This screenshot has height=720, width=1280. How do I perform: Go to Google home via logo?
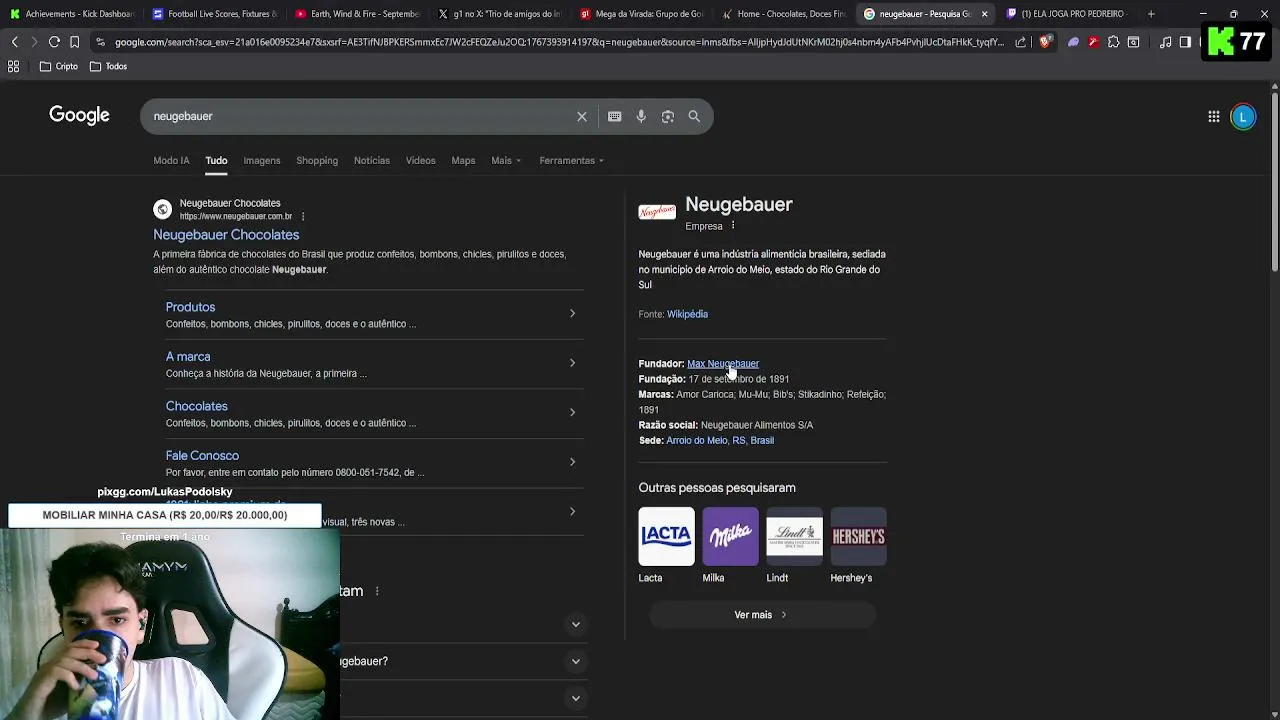point(79,115)
